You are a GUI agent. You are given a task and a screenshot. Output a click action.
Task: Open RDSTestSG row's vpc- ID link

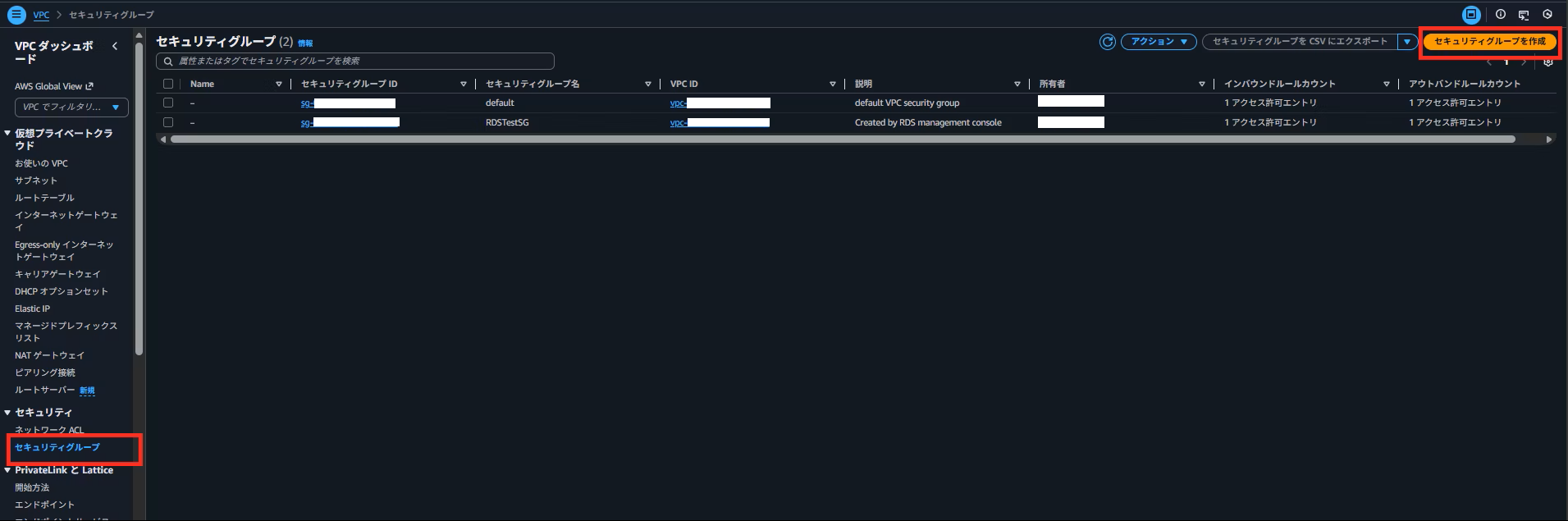pos(720,122)
